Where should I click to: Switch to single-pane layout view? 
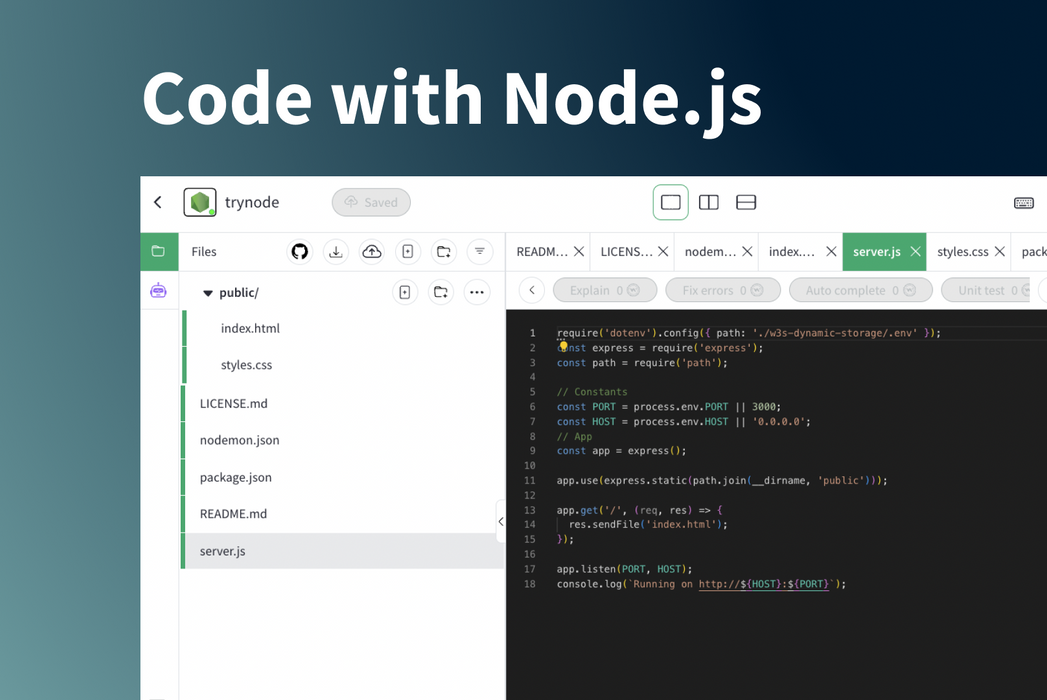pos(670,202)
